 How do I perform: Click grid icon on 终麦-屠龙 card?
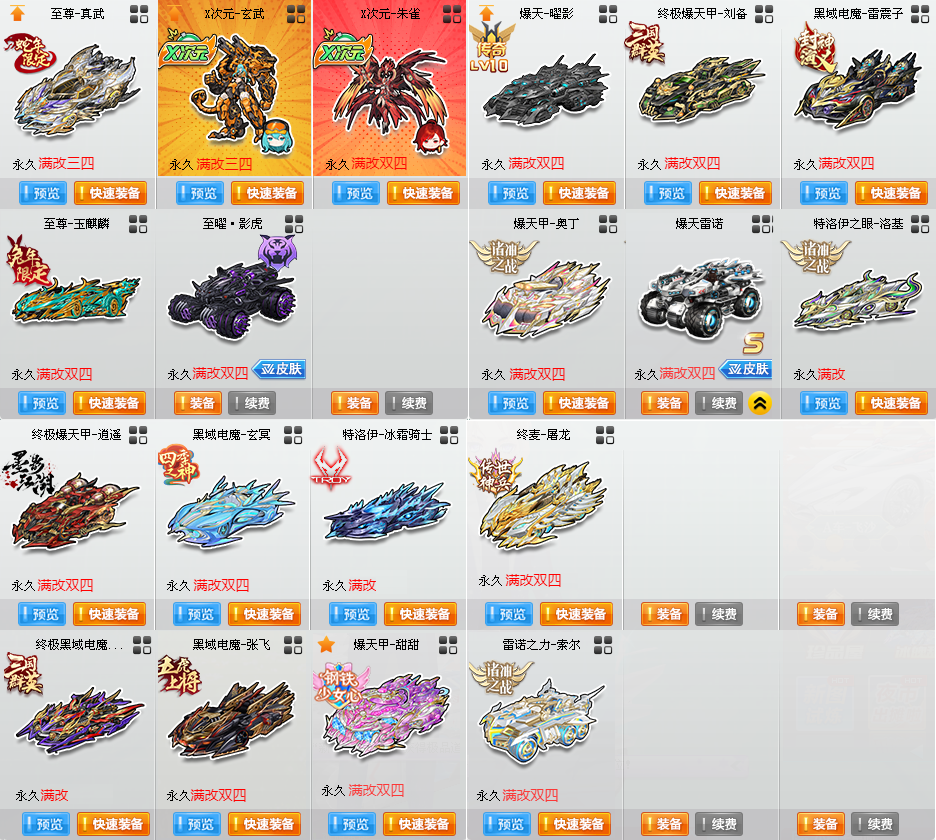605,435
